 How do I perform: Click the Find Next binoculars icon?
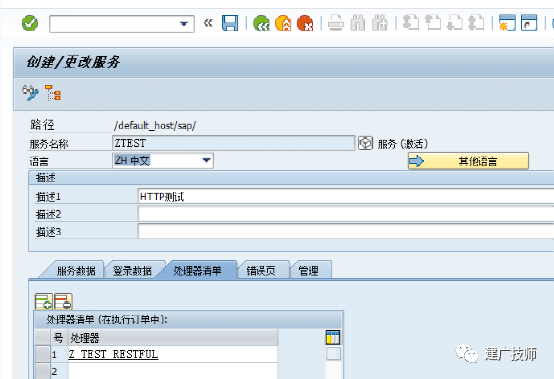coord(380,23)
